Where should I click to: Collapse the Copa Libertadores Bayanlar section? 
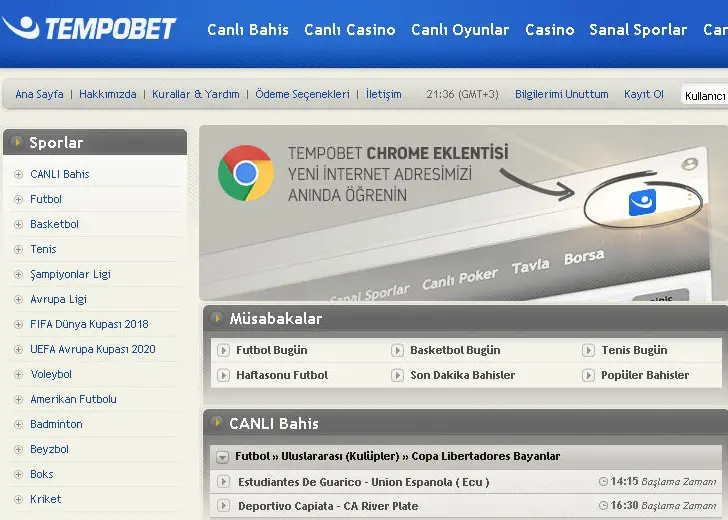click(x=222, y=457)
